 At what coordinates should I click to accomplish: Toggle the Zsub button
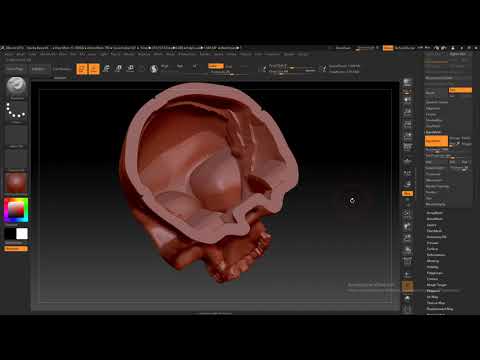click(229, 66)
